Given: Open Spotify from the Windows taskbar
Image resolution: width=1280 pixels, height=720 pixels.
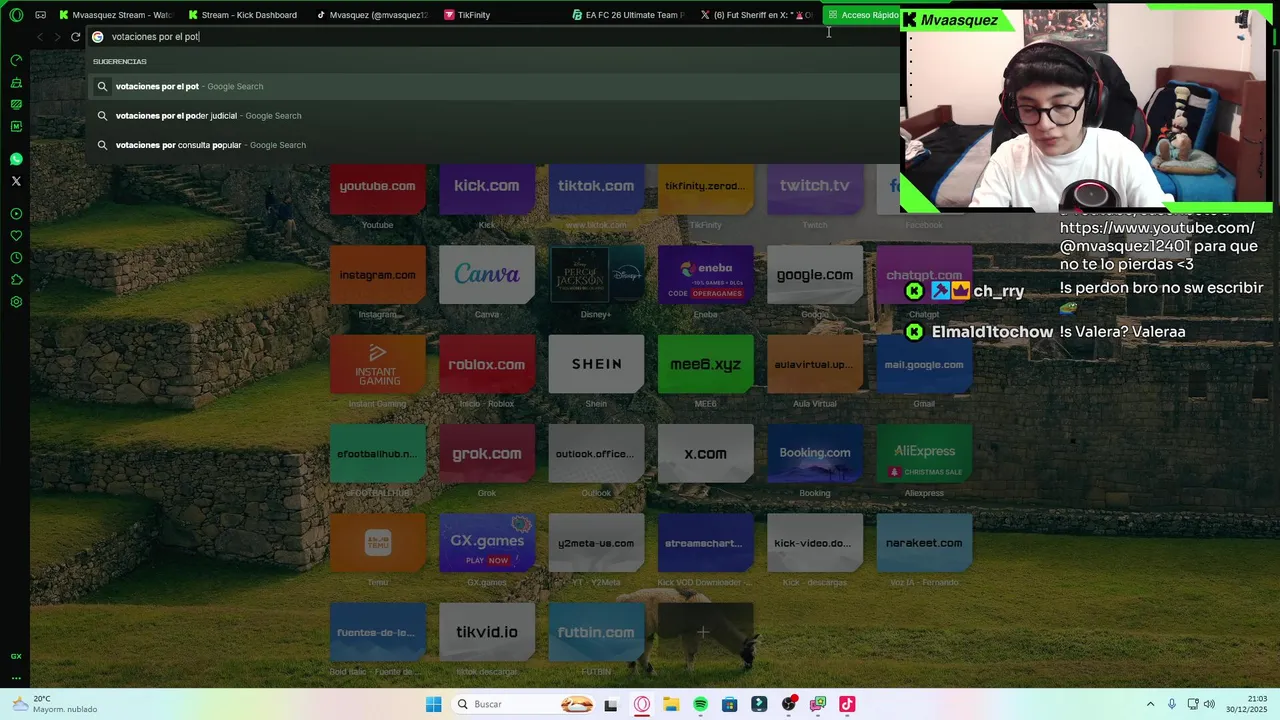Looking at the screenshot, I should point(700,704).
